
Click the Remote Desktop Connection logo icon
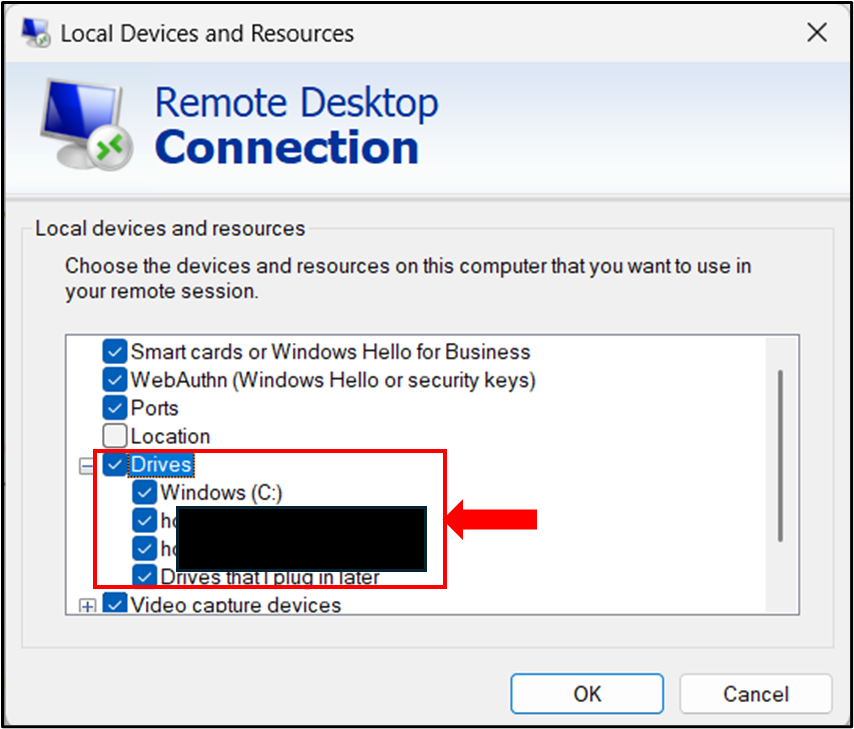pos(85,125)
